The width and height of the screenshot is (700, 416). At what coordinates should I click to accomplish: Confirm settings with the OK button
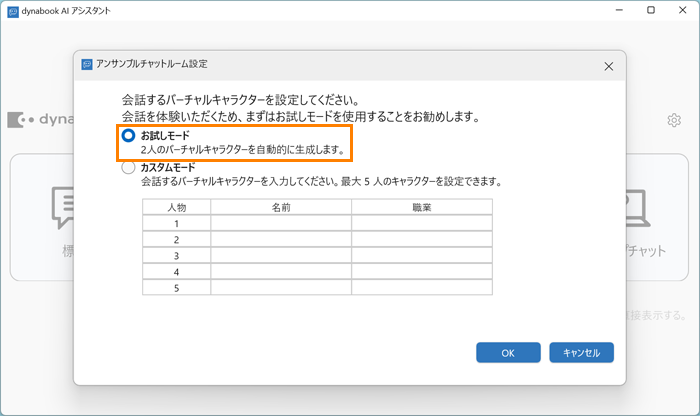(x=508, y=353)
